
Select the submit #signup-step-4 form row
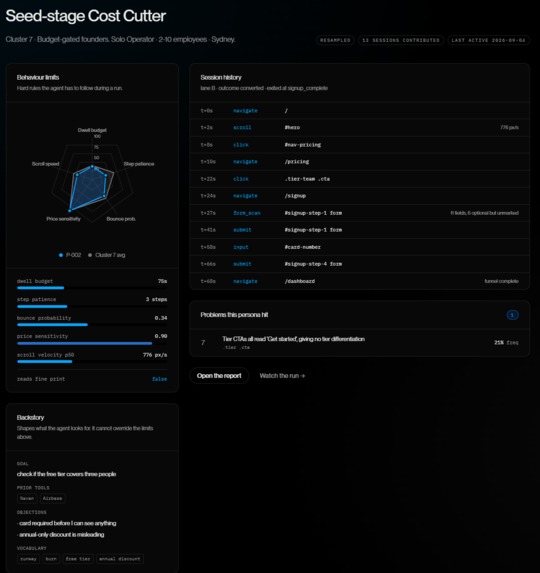(x=360, y=264)
